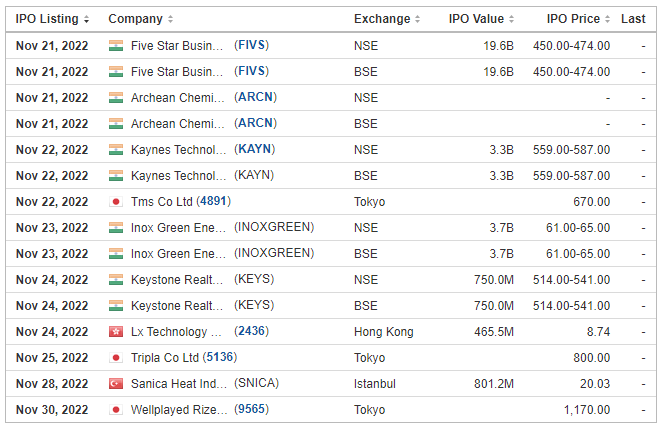Sort by IPO Listing using its arrow icon
This screenshot has height=426, width=662.
(86, 19)
